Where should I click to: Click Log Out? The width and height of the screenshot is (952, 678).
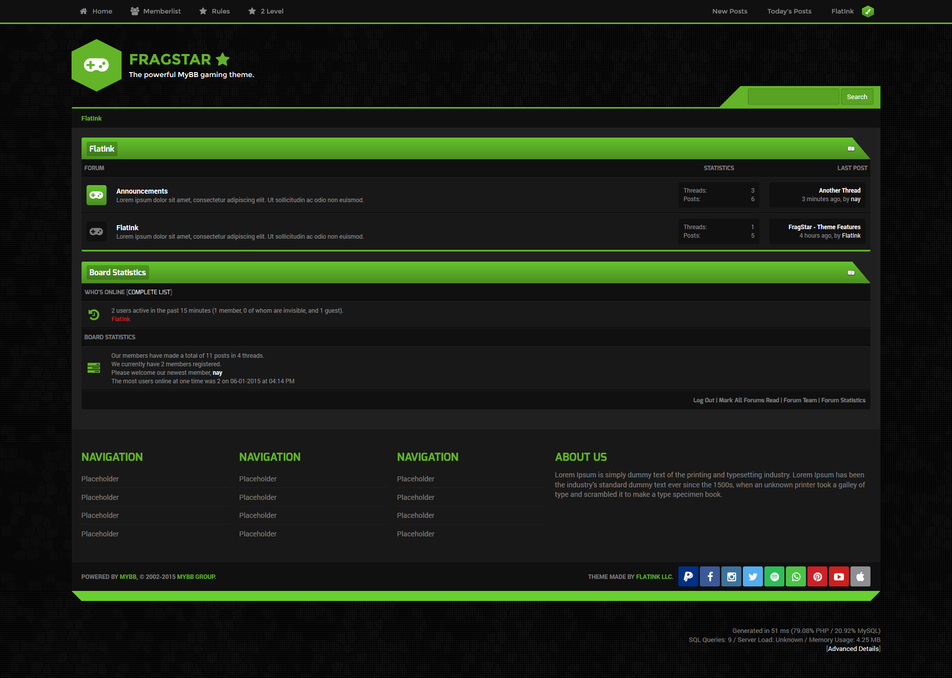(x=704, y=400)
